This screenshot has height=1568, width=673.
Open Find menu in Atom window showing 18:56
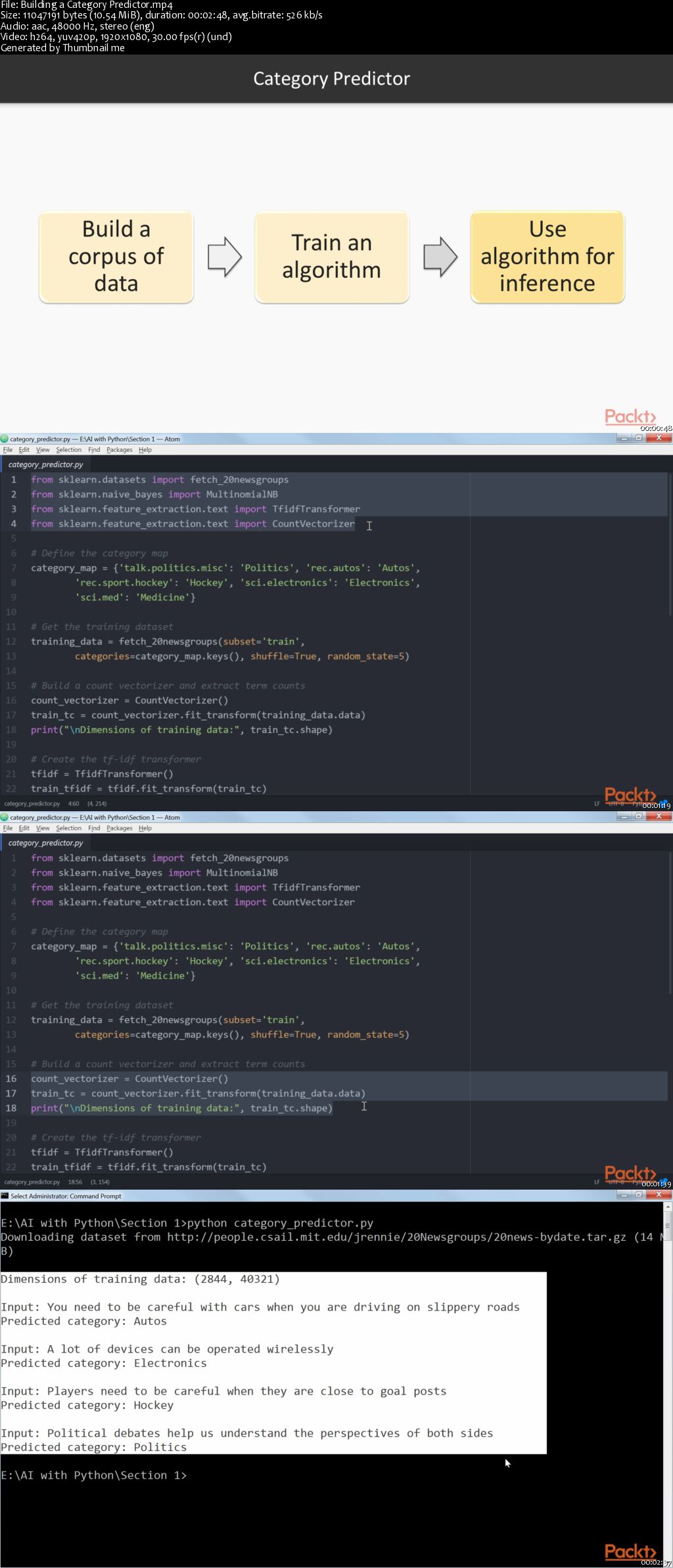click(x=94, y=828)
